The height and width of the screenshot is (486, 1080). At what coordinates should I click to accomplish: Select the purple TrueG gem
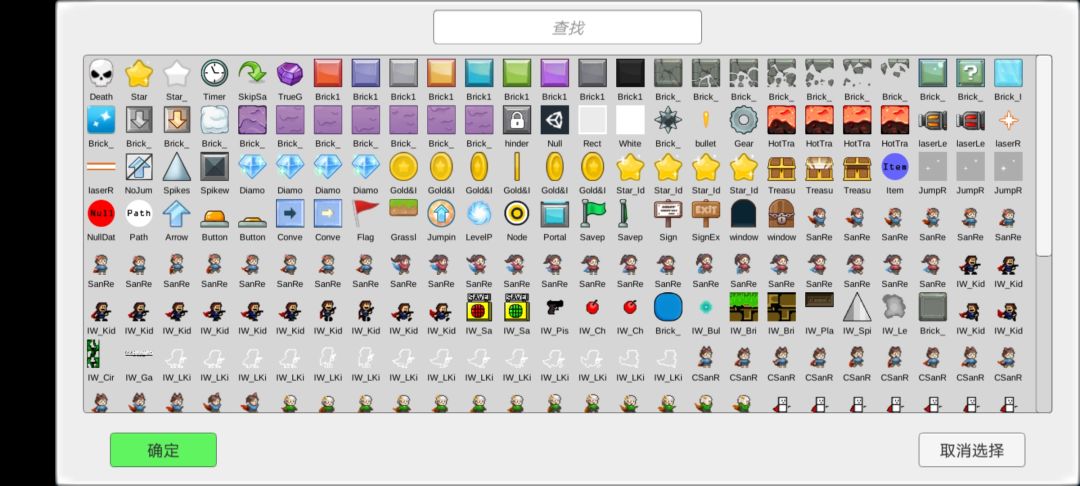point(290,73)
